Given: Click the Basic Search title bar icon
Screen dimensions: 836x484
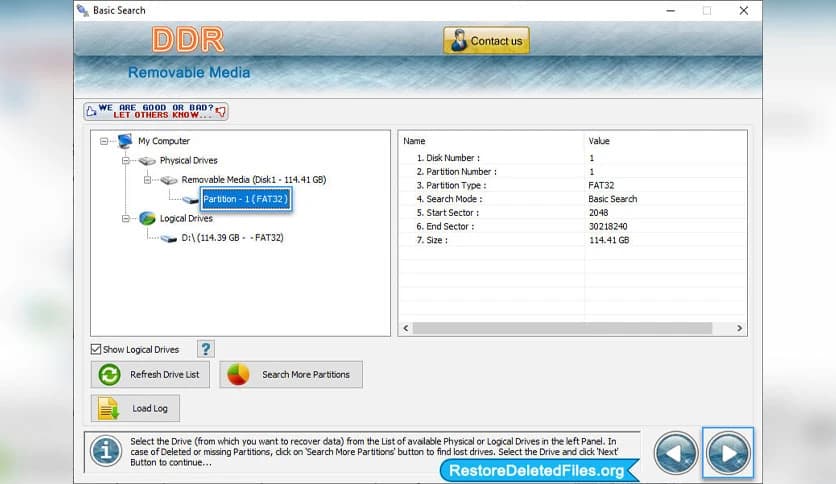Looking at the screenshot, I should 83,10.
